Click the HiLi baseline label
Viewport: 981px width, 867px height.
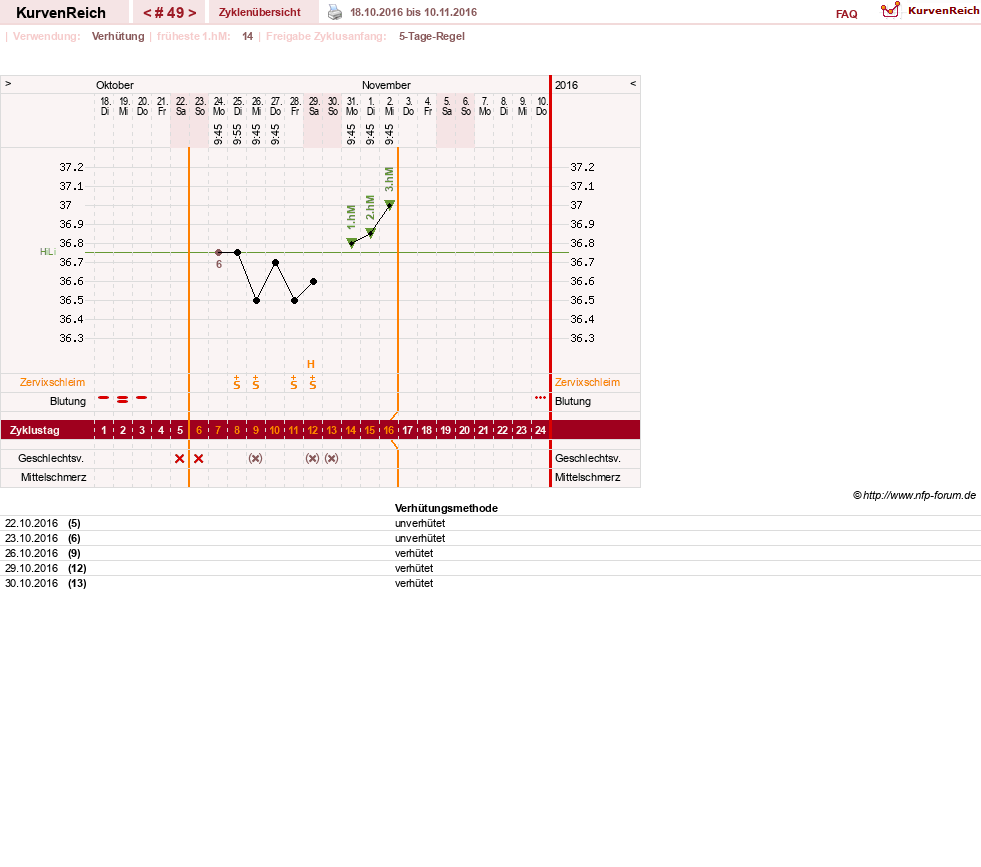coord(48,251)
